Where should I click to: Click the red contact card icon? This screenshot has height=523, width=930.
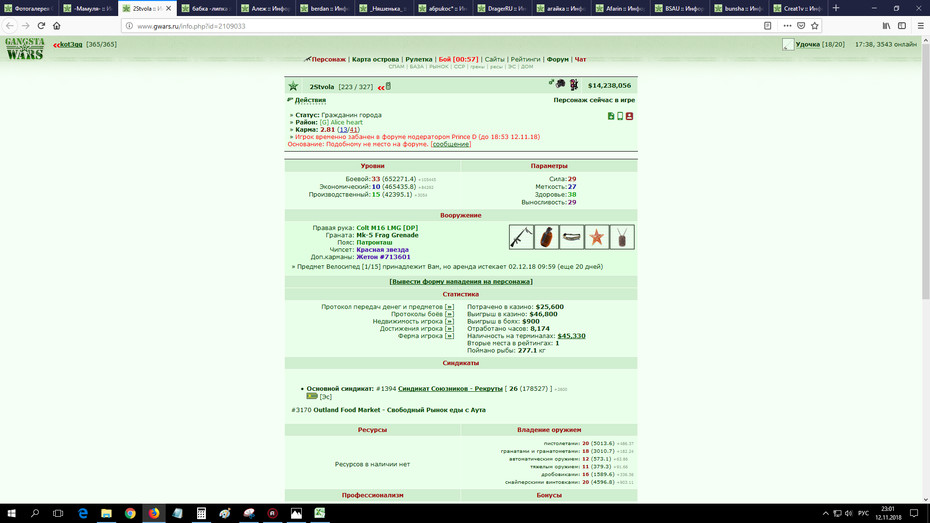629,116
